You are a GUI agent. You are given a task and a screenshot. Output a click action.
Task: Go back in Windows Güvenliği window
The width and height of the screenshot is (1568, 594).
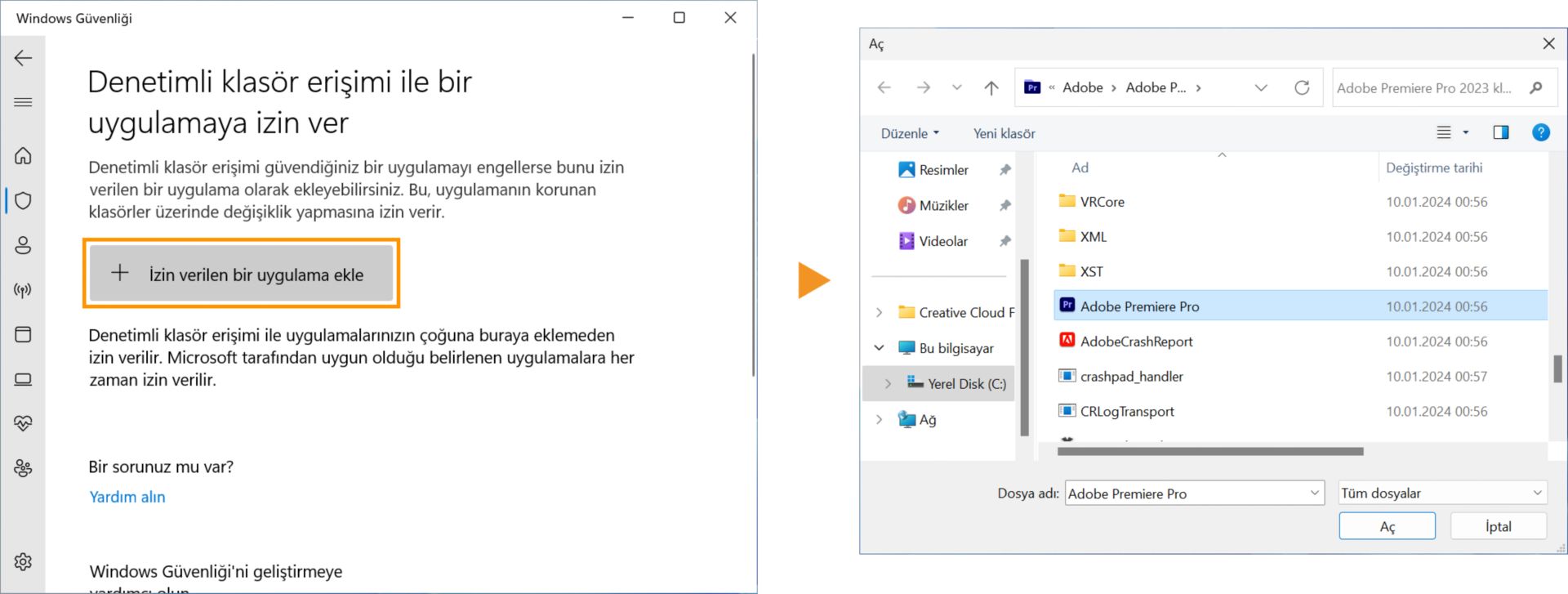coord(23,58)
